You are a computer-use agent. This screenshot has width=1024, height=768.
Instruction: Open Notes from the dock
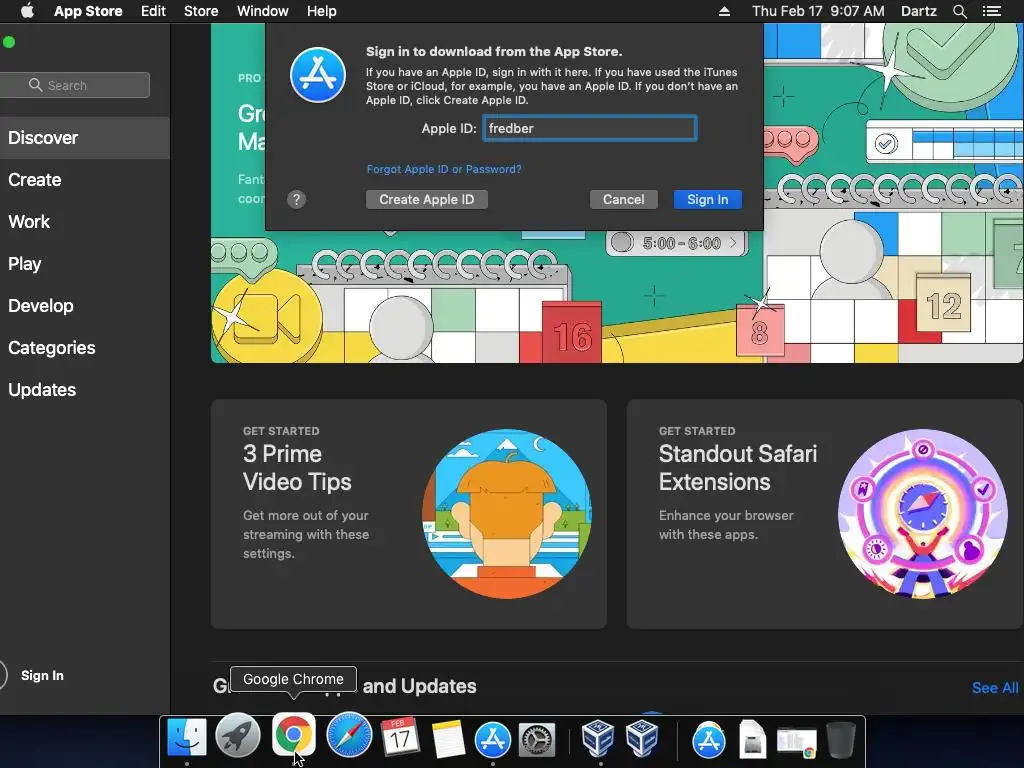(448, 740)
